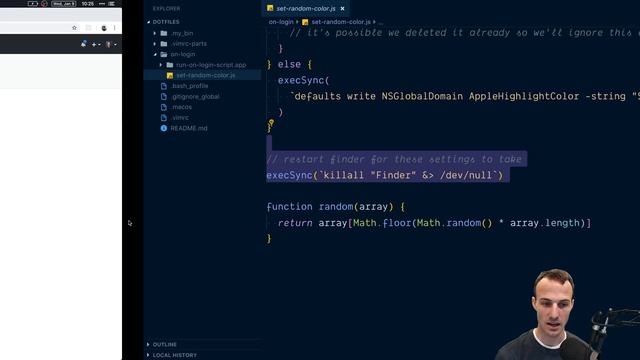The width and height of the screenshot is (640, 360).
Task: Expand the .my_bin folder arrow
Action: [x=155, y=33]
